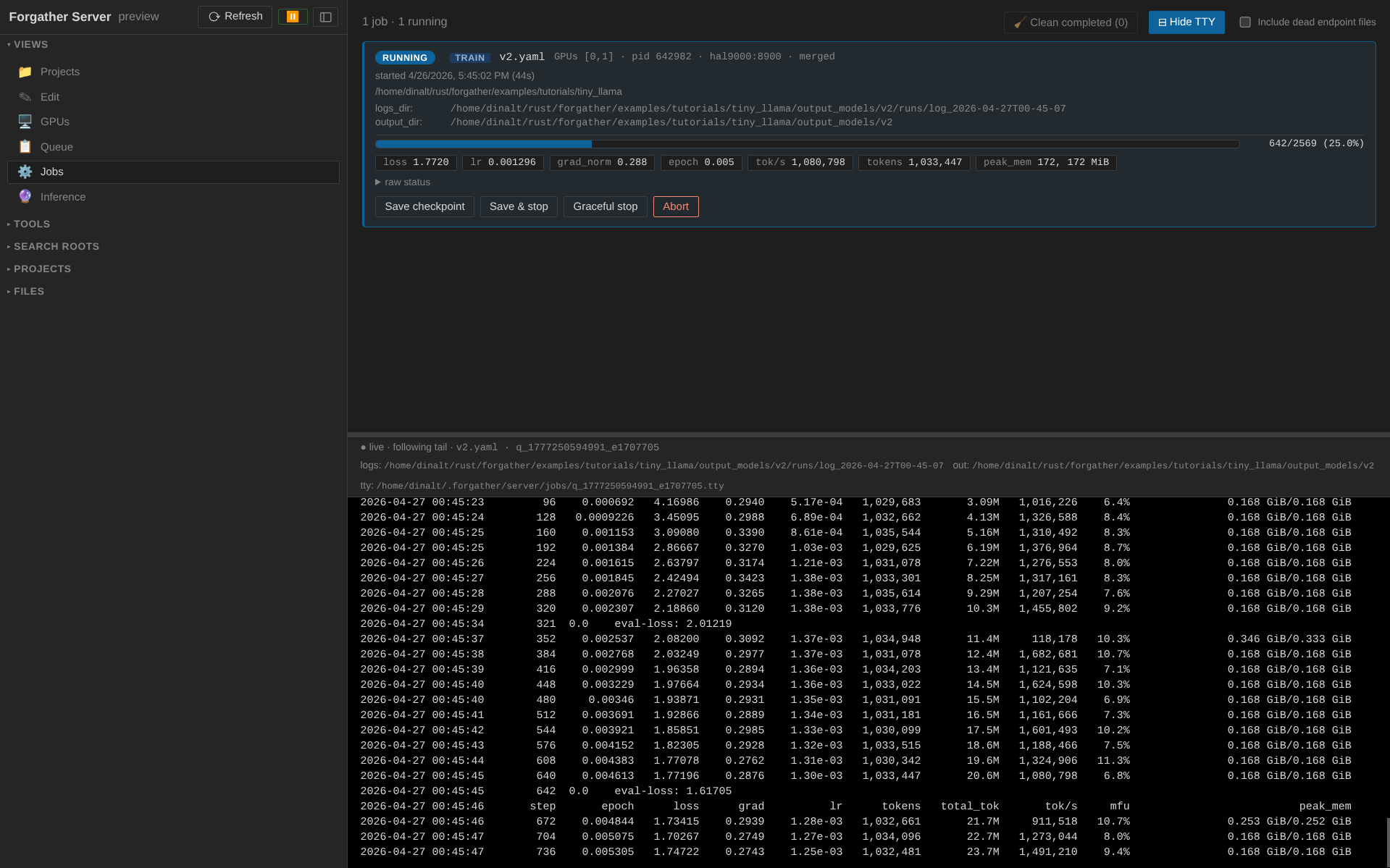Click Save checkpoint button
This screenshot has height=868, width=1390.
424,207
